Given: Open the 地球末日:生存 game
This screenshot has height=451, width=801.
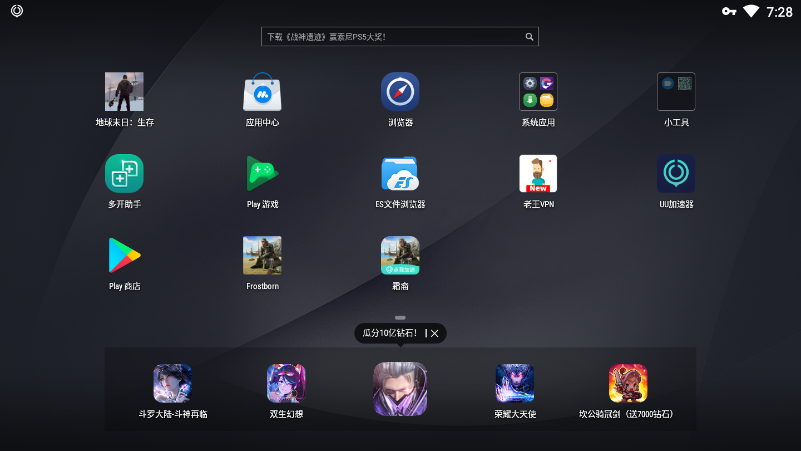Looking at the screenshot, I should pos(124,92).
